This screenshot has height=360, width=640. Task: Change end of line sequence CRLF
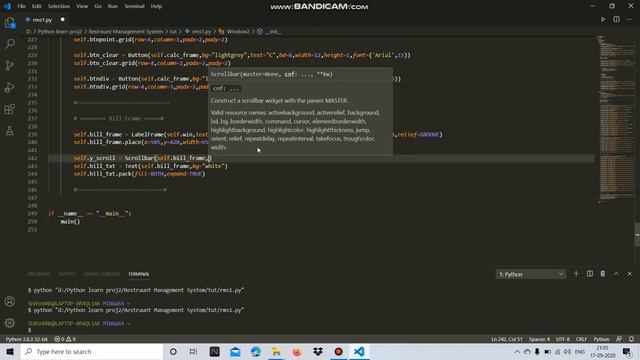[581, 339]
